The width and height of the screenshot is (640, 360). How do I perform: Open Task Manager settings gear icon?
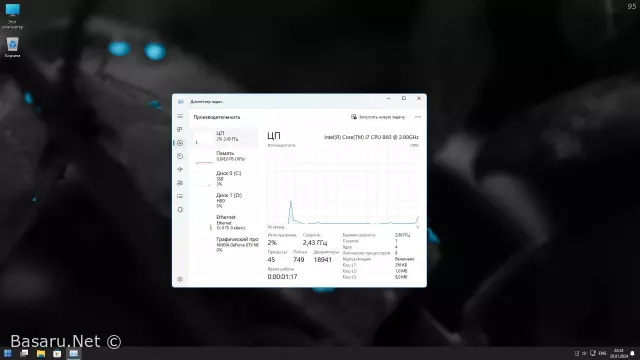pos(180,280)
